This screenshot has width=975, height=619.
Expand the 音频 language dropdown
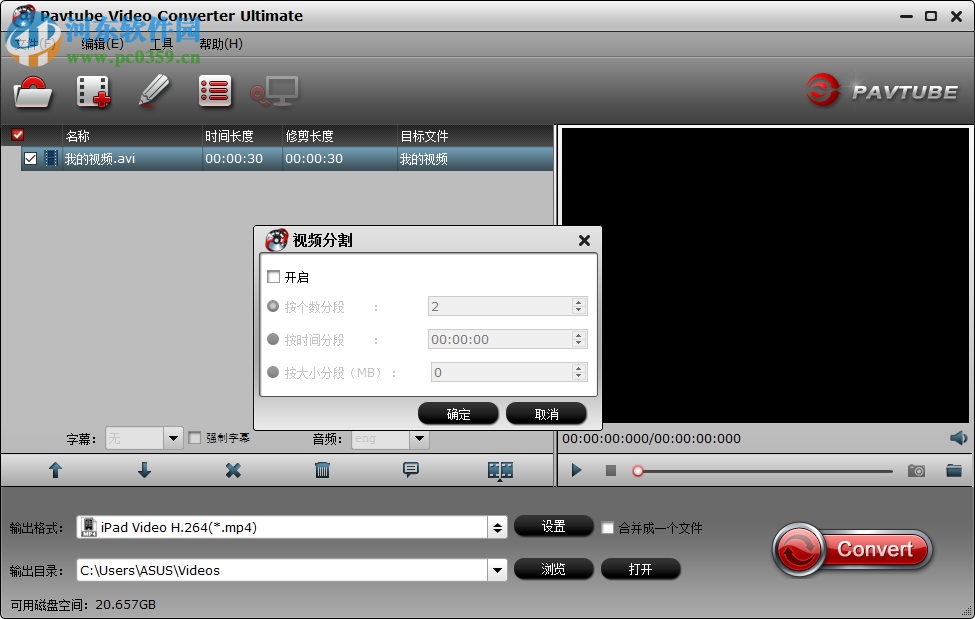pos(419,438)
